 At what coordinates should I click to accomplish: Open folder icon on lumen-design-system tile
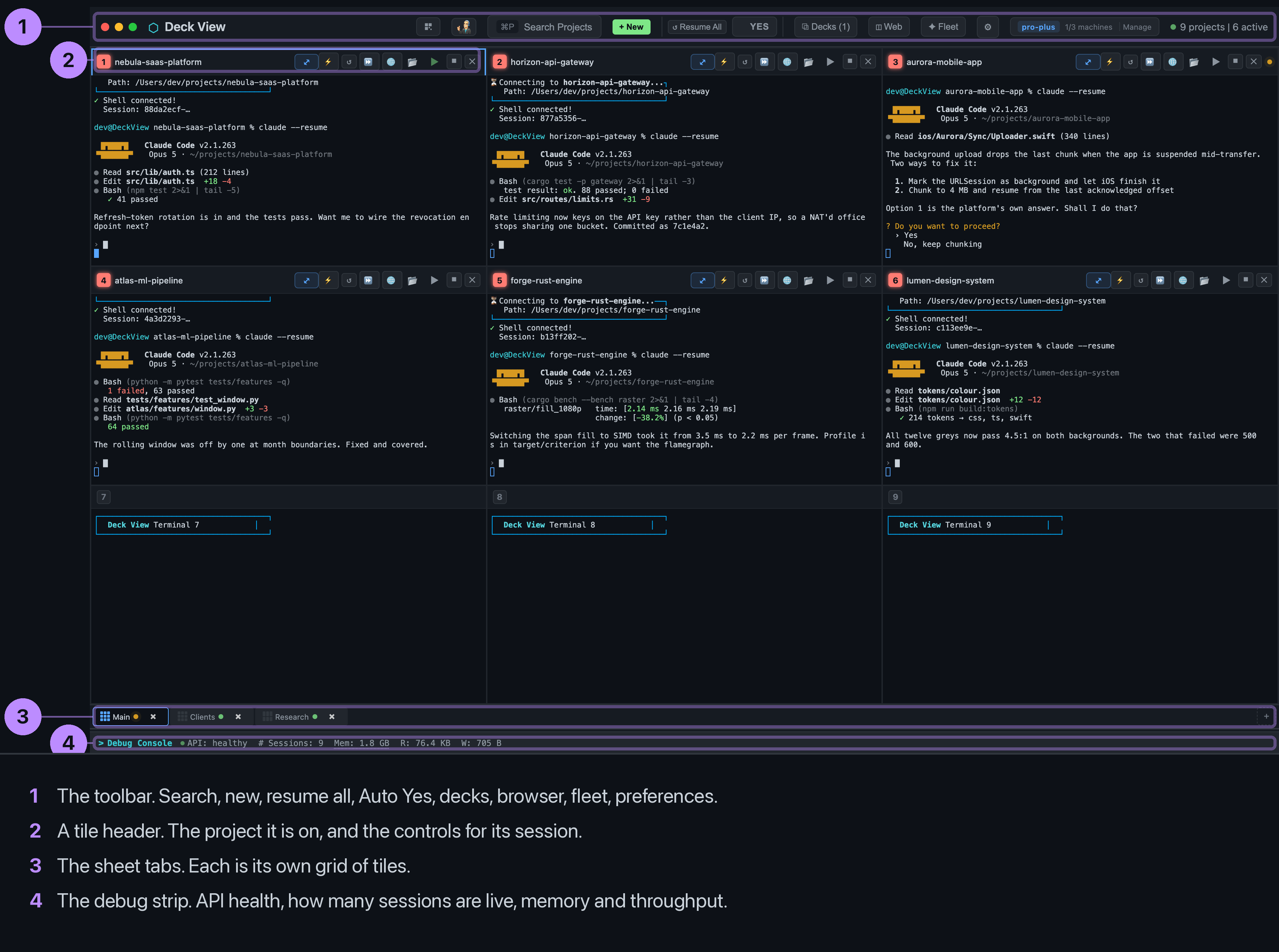(1204, 280)
